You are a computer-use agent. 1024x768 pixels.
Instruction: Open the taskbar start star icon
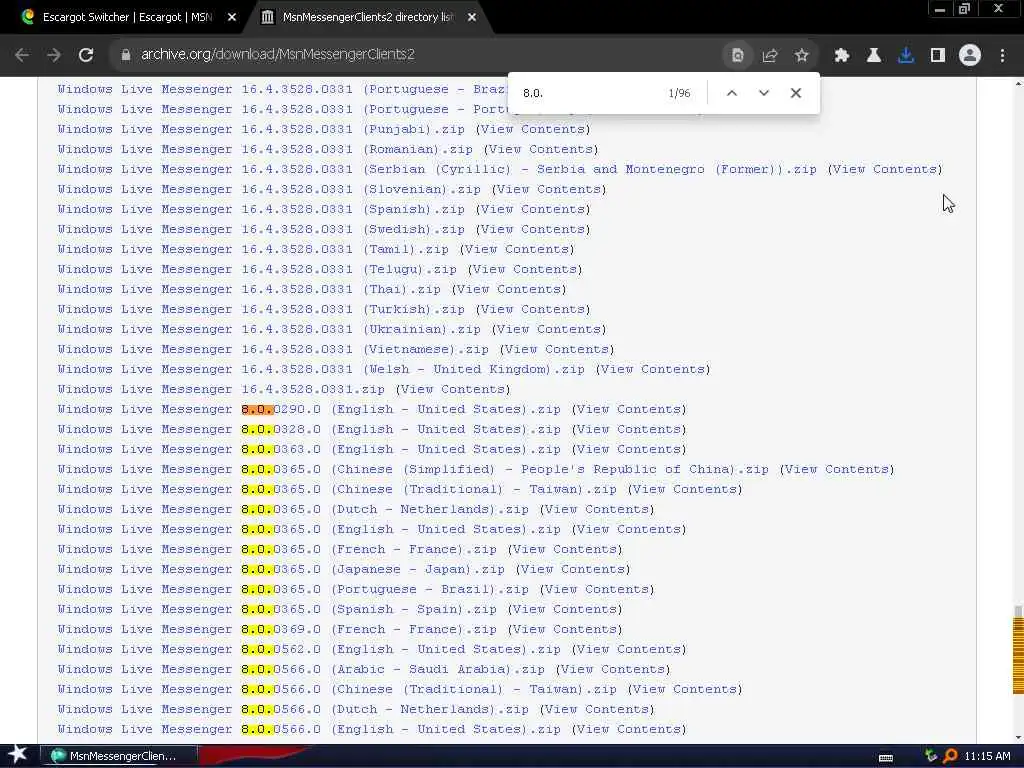(18, 755)
